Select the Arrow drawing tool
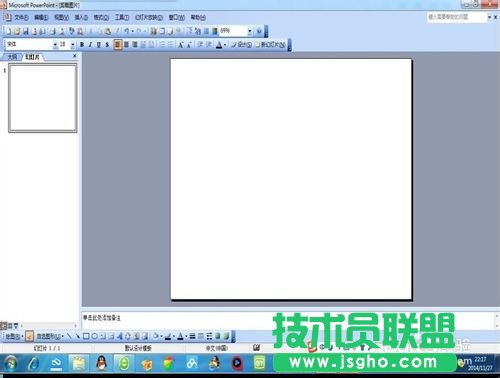The image size is (500, 378). 77,336
